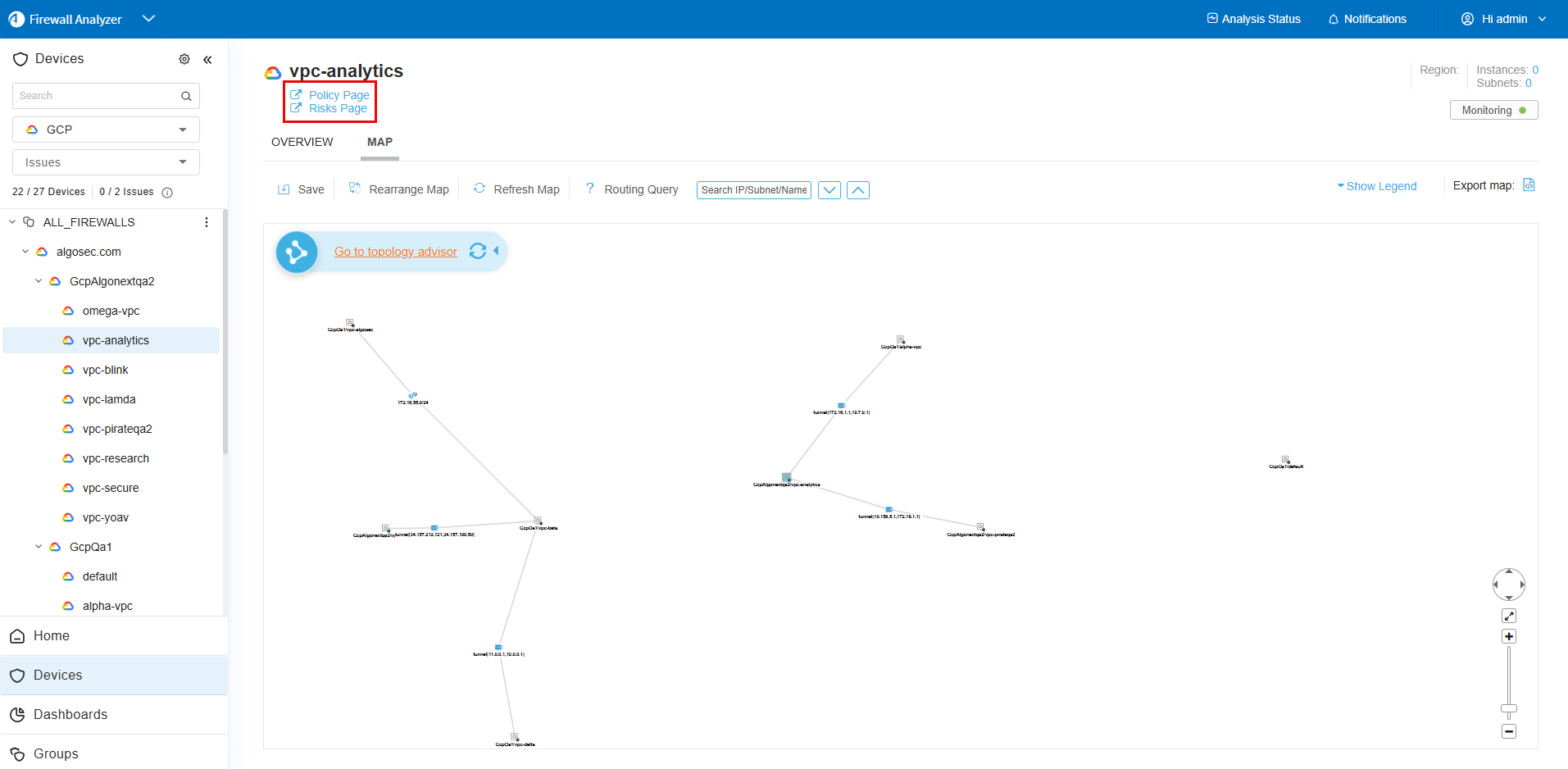Switch to the OVERVIEW tab

pyautogui.click(x=302, y=142)
